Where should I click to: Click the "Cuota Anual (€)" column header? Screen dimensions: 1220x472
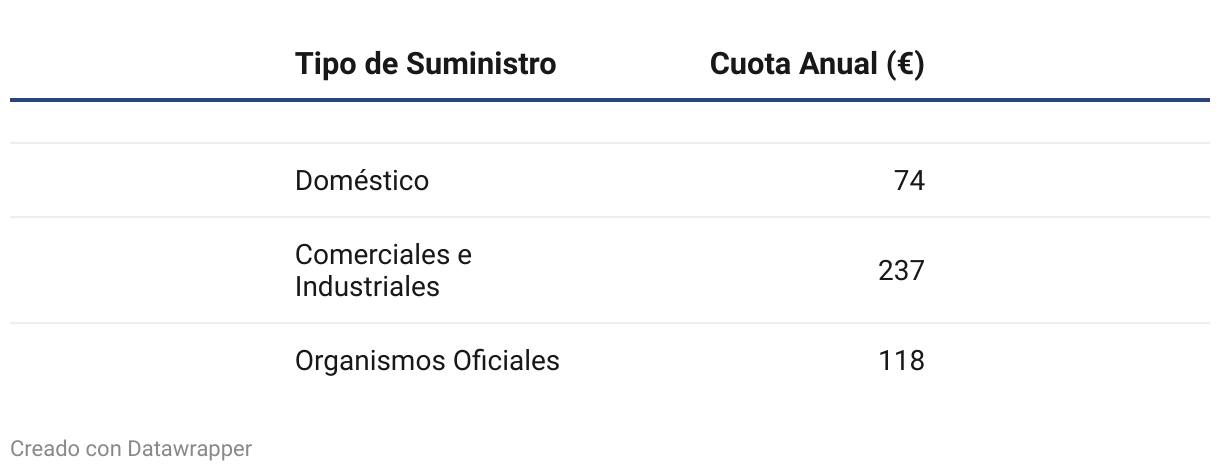pyautogui.click(x=816, y=64)
